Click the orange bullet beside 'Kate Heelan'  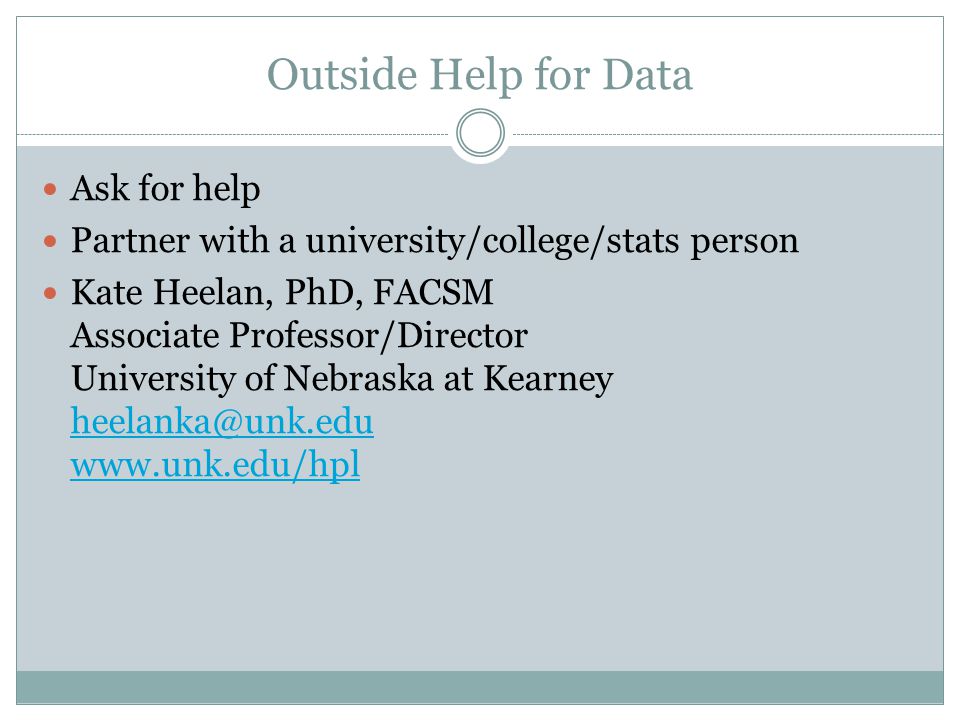coord(50,293)
